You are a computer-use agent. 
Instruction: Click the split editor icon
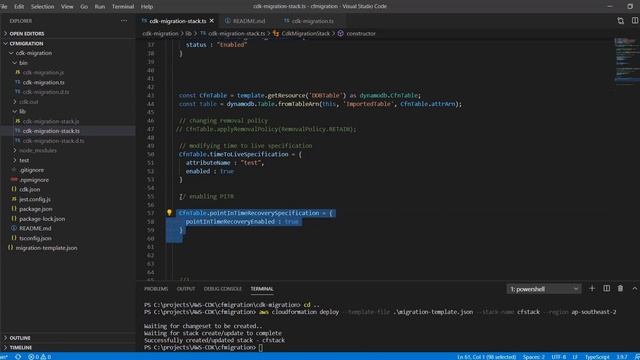(635, 21)
